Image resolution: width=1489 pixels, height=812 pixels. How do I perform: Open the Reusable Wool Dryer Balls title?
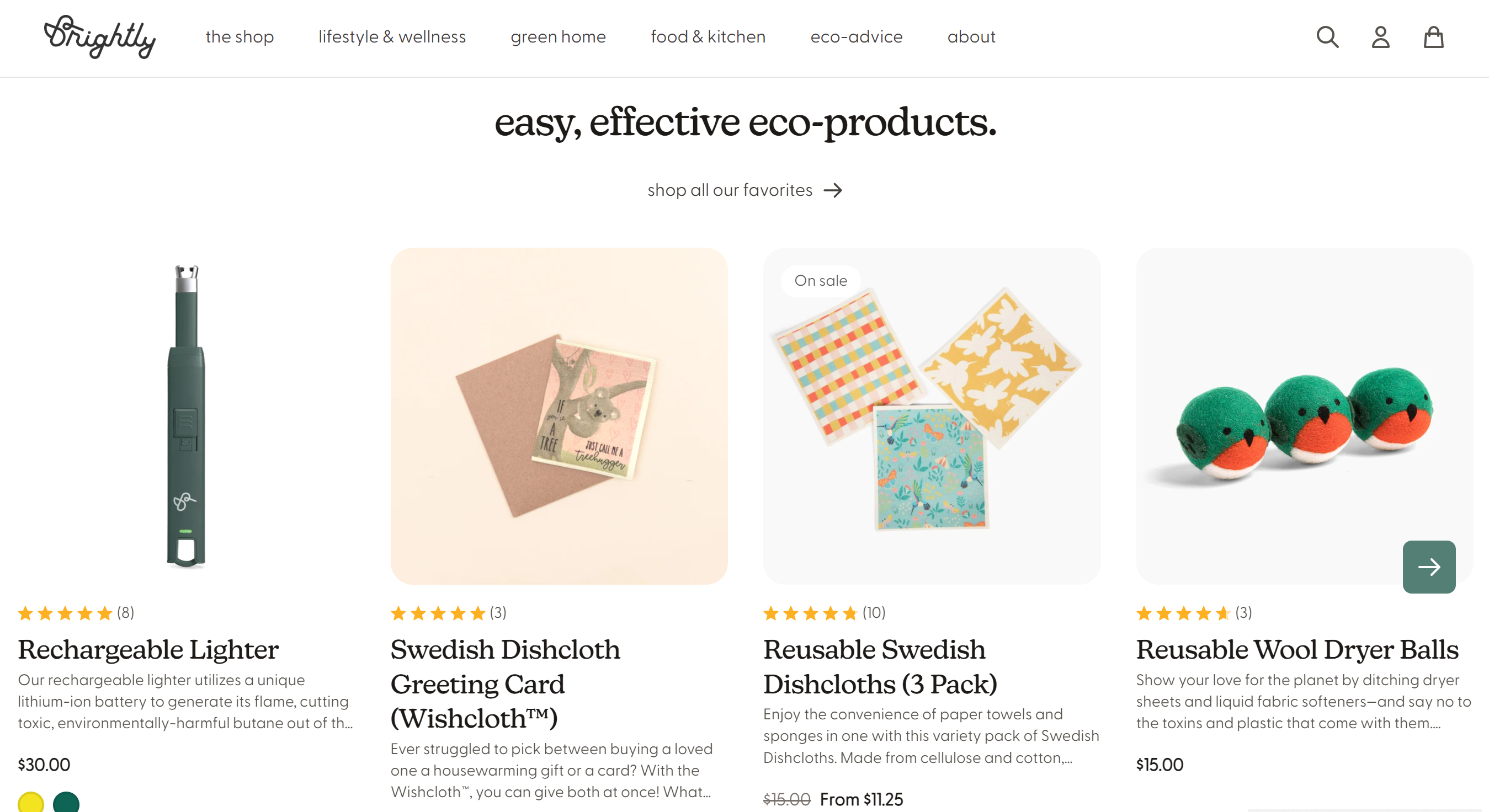1297,650
